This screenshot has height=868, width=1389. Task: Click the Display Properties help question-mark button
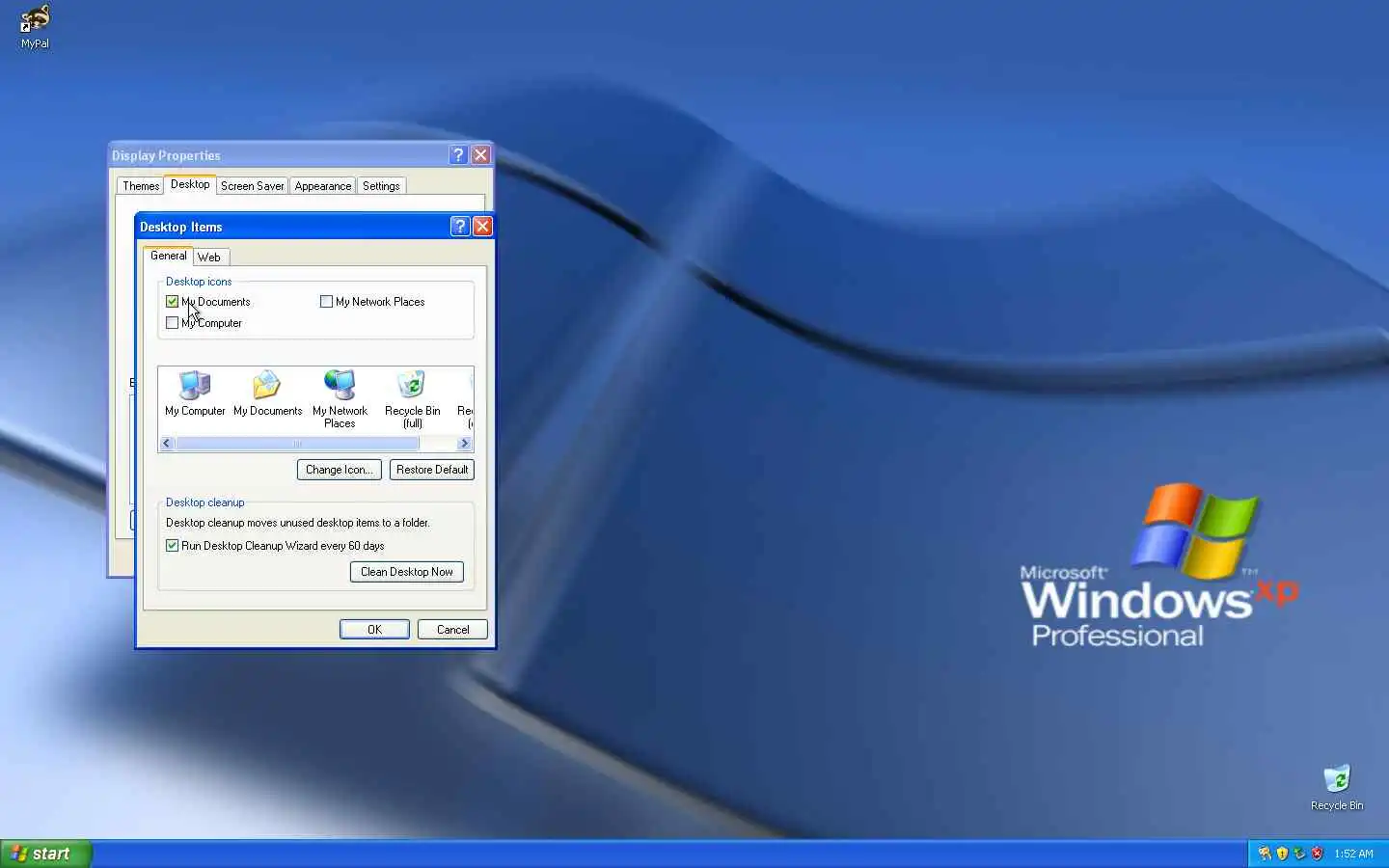pos(458,155)
